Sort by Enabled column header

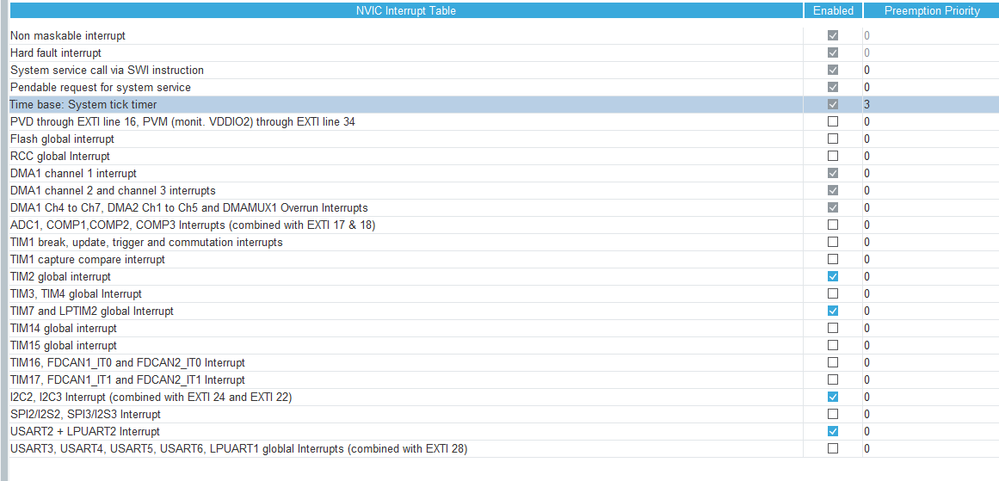point(833,11)
